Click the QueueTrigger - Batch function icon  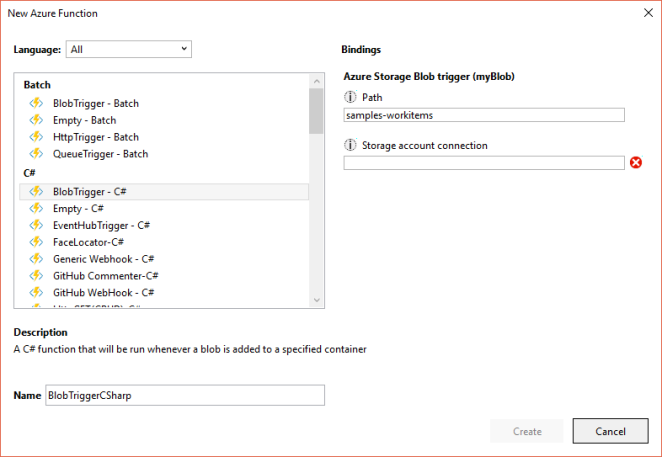(36, 153)
